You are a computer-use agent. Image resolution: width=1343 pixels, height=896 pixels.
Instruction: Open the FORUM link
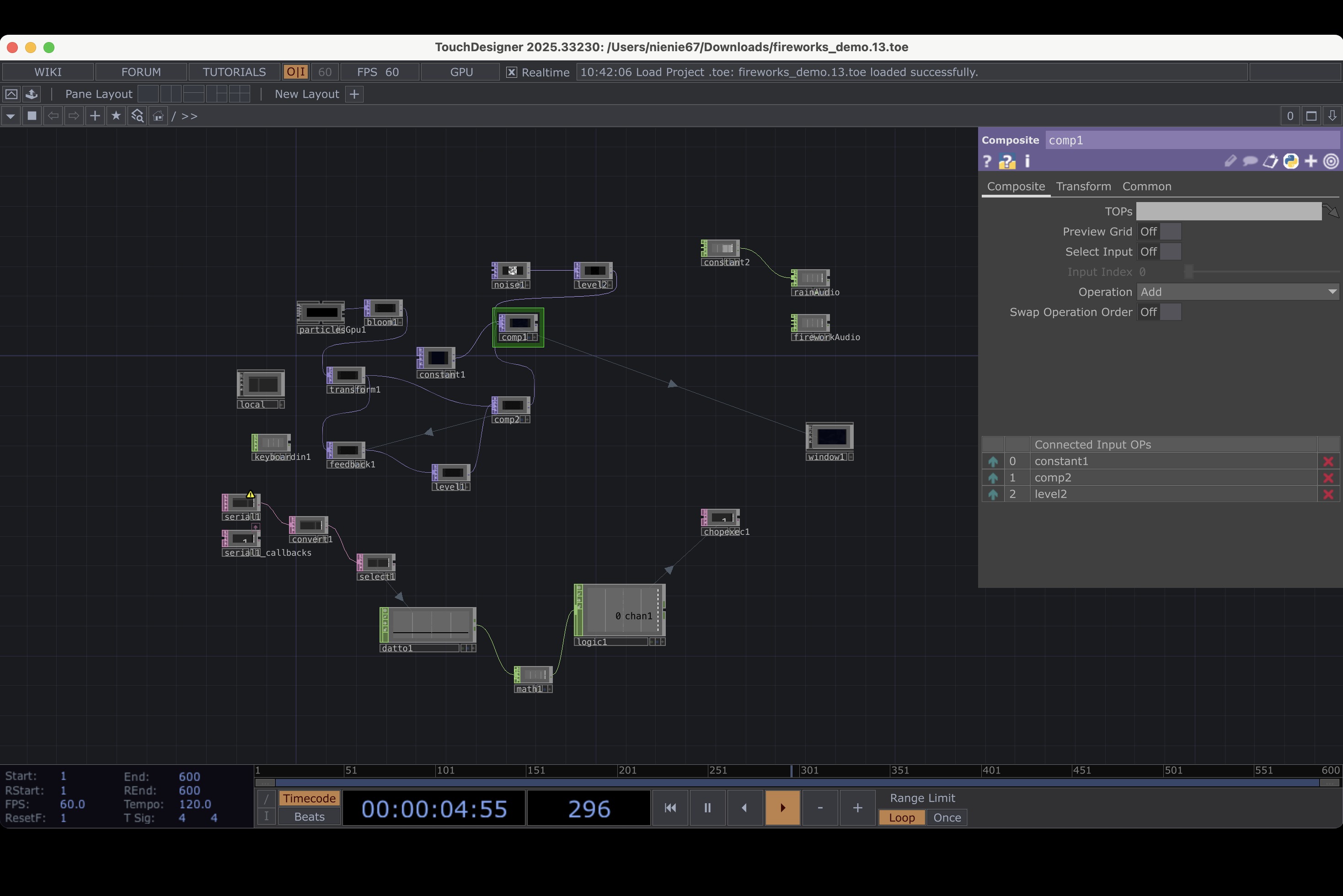pyautogui.click(x=141, y=72)
